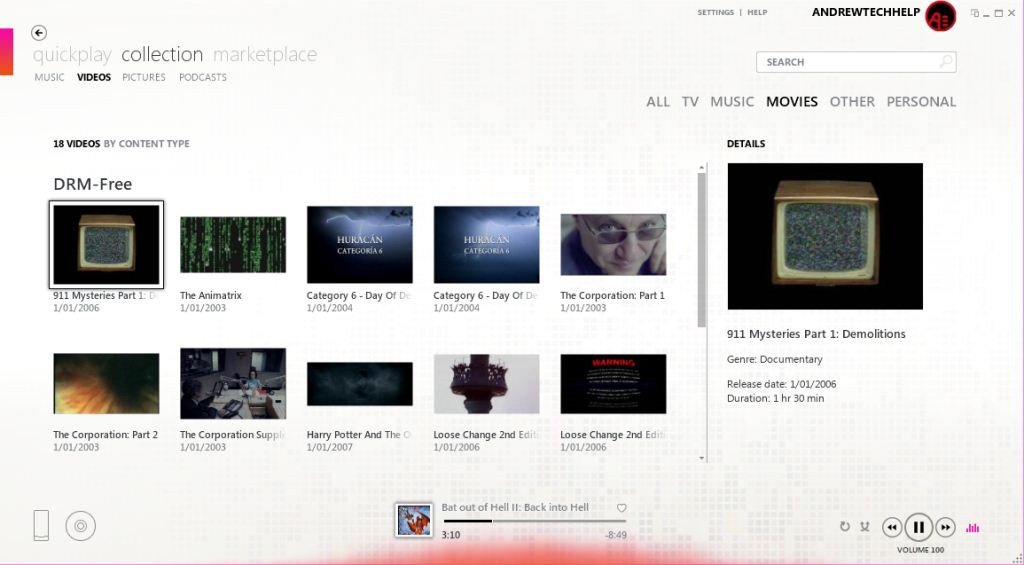Switch to the MUSIC collection tab
This screenshot has width=1024, height=565.
(49, 77)
